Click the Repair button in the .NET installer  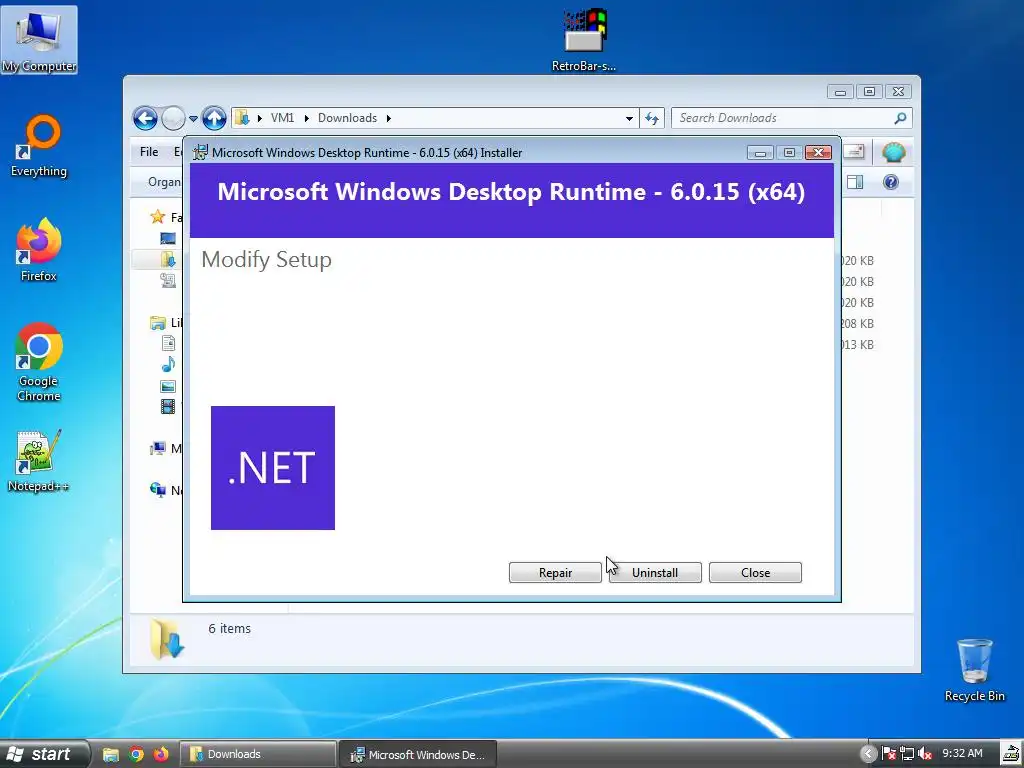[555, 573]
